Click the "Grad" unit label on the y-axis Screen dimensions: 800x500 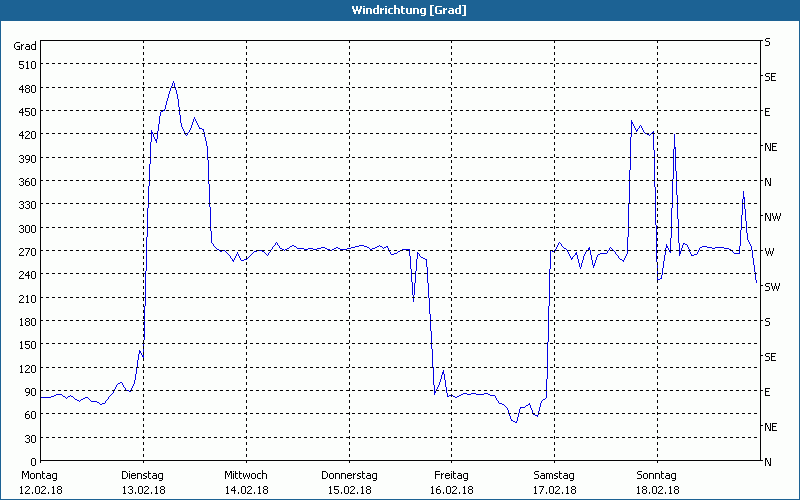click(x=25, y=46)
